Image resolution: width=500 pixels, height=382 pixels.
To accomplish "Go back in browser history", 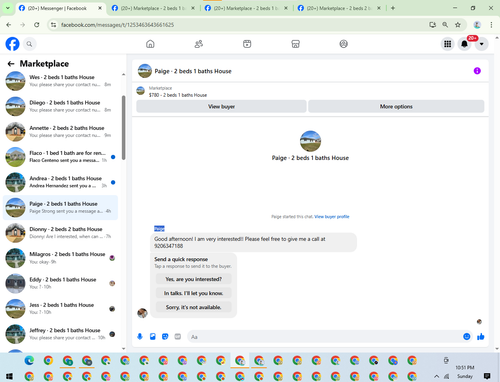I will point(9,25).
